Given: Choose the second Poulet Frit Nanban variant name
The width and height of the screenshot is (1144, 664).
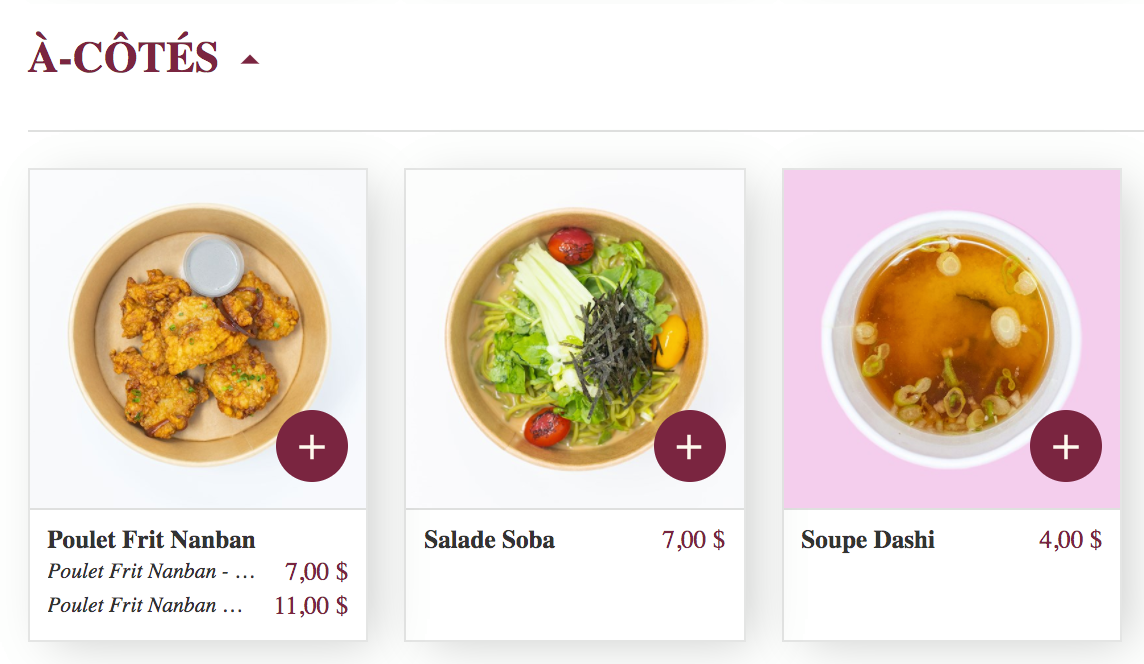Looking at the screenshot, I should pos(146,605).
